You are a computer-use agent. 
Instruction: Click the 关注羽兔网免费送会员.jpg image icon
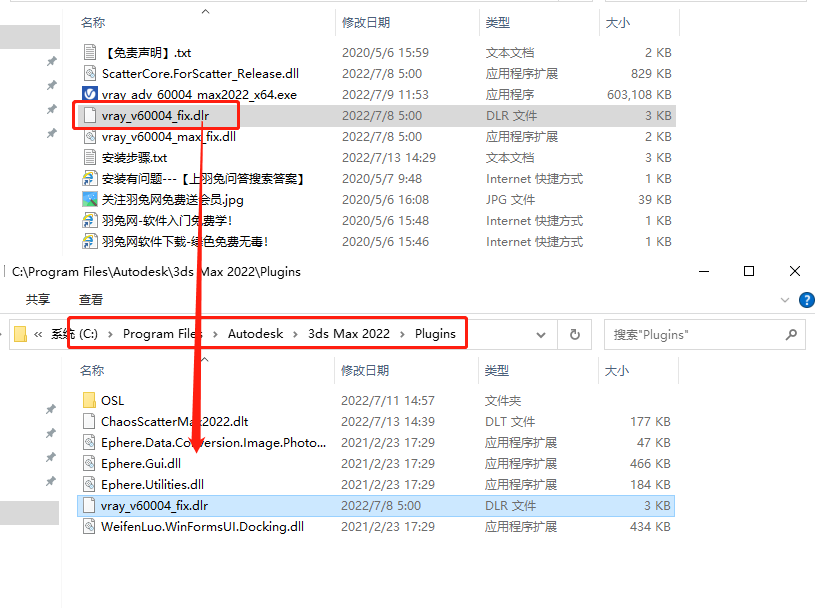90,200
